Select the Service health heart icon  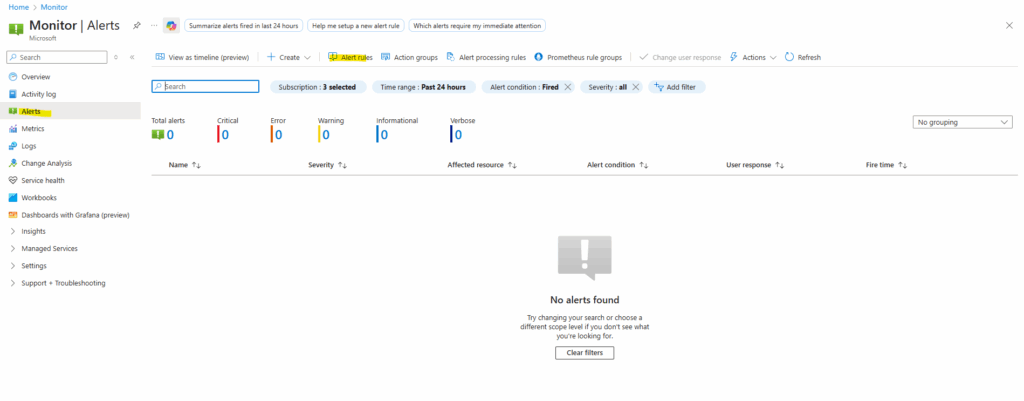coord(13,180)
